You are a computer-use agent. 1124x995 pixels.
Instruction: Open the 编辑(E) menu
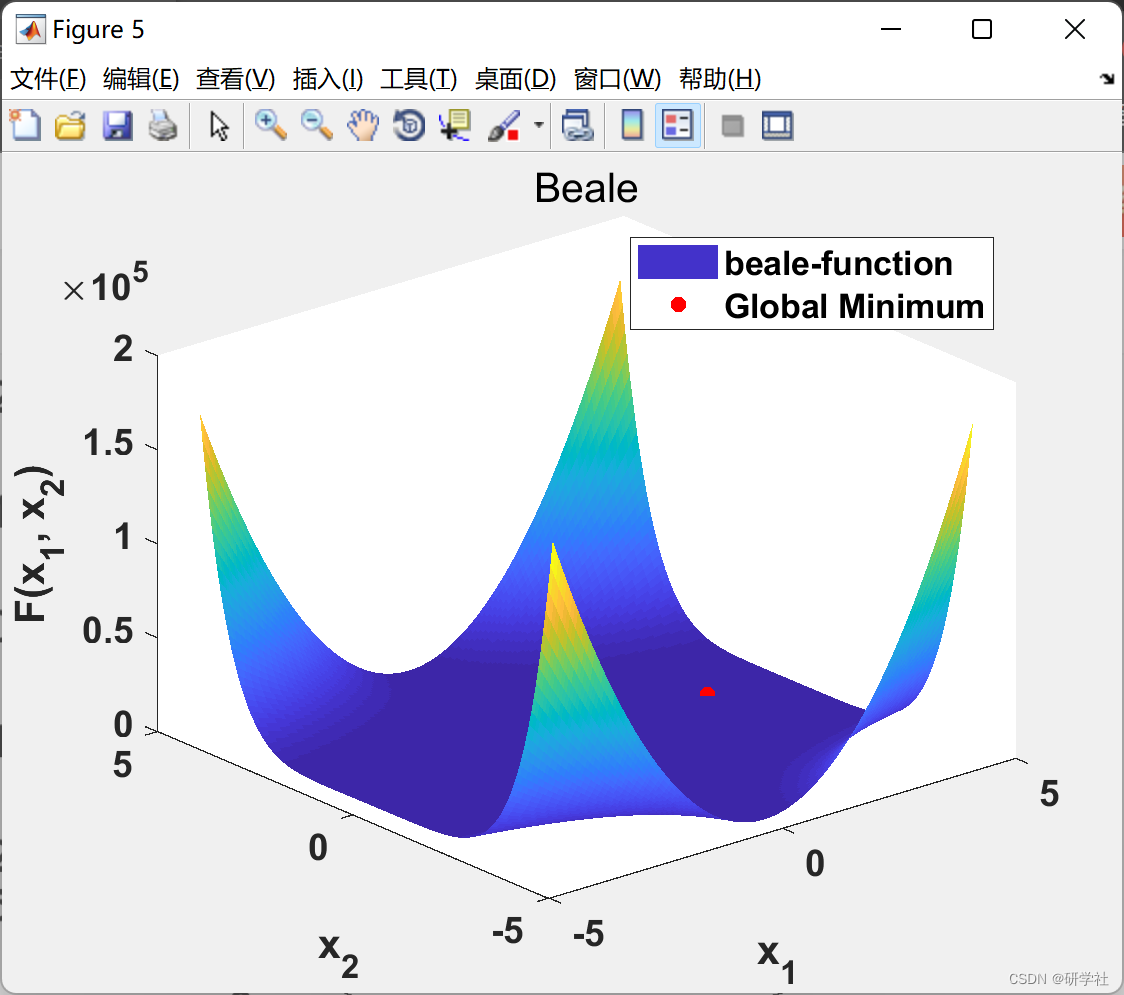click(141, 79)
